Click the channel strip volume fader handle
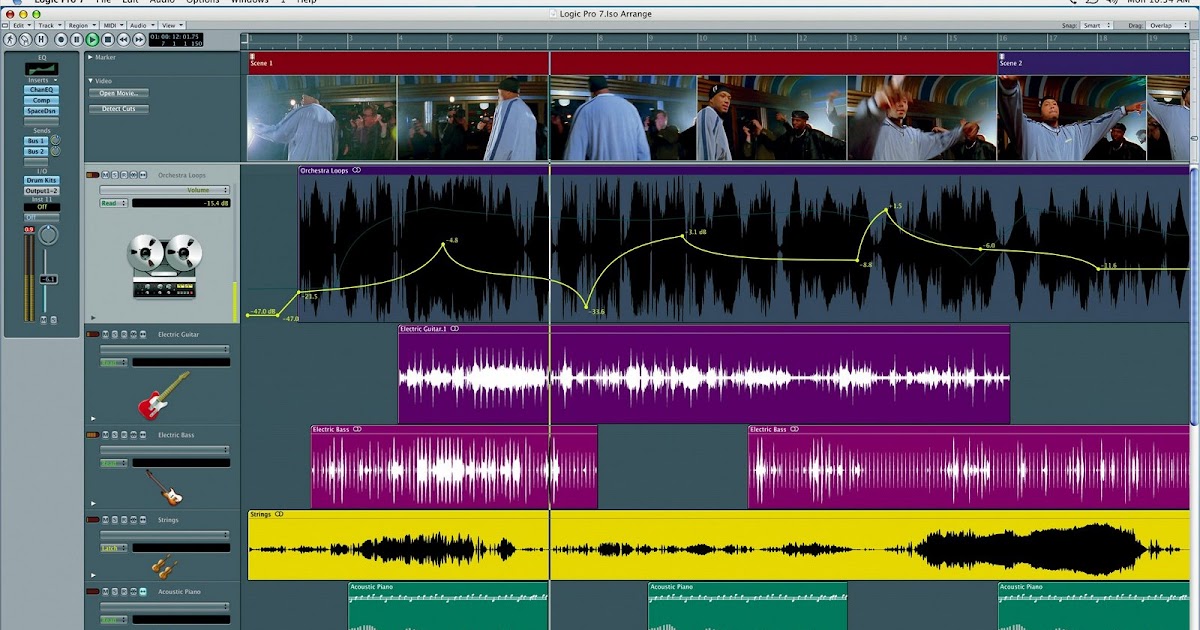This screenshot has width=1200, height=630. coord(48,279)
